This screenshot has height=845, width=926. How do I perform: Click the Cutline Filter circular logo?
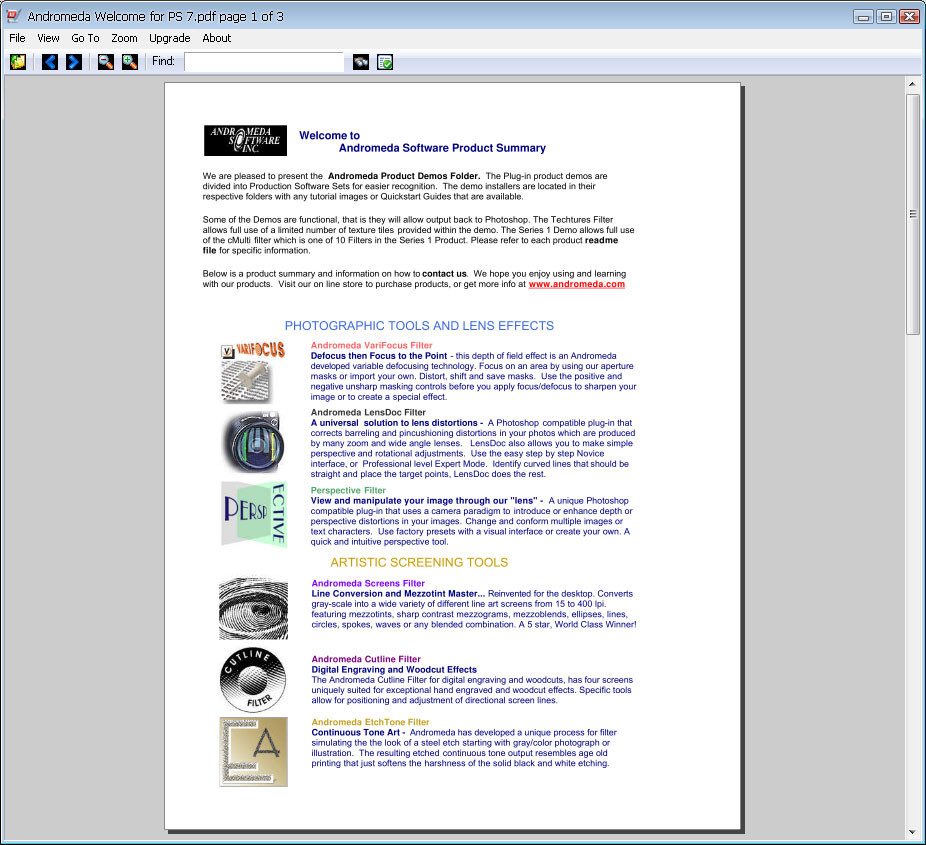253,680
